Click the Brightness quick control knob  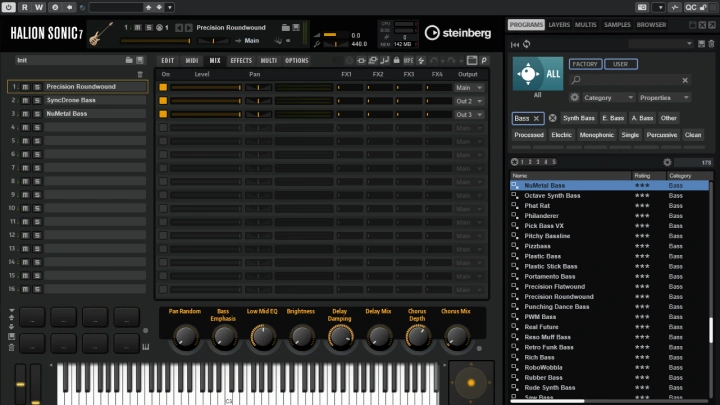pyautogui.click(x=301, y=337)
